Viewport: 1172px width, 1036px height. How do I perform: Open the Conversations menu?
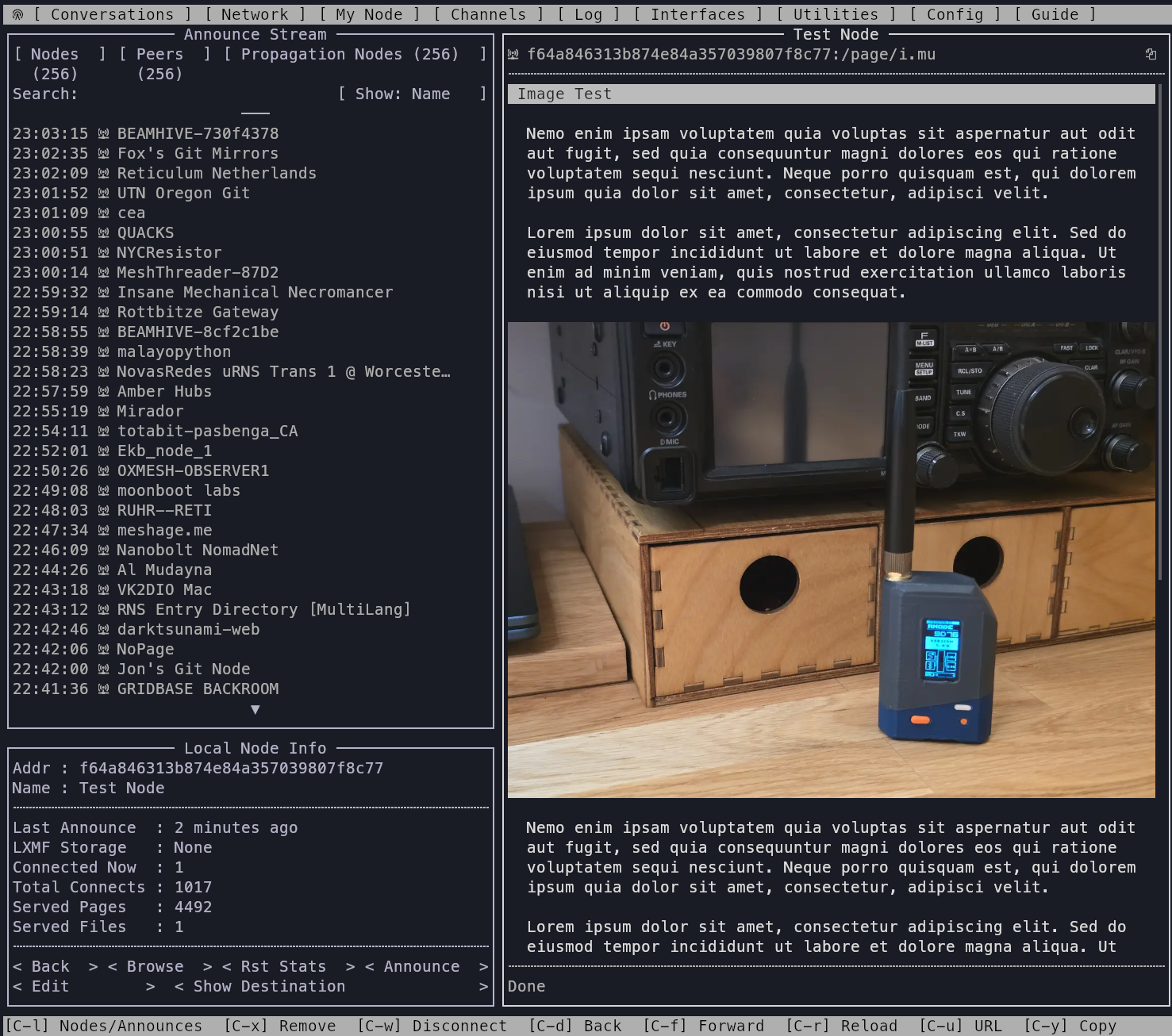(112, 14)
